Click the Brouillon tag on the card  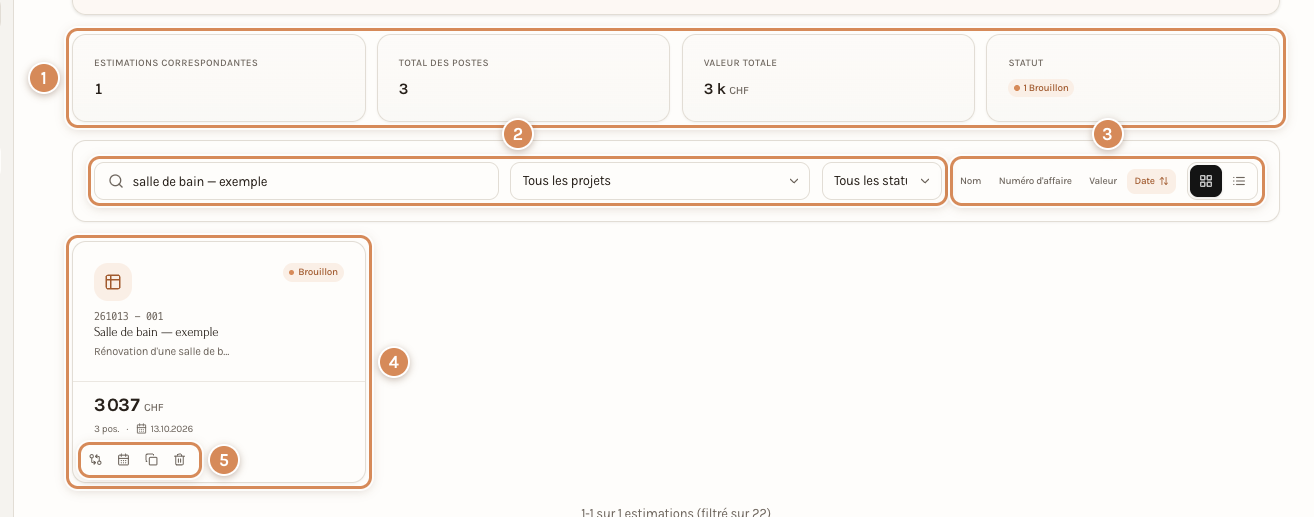pyautogui.click(x=314, y=272)
